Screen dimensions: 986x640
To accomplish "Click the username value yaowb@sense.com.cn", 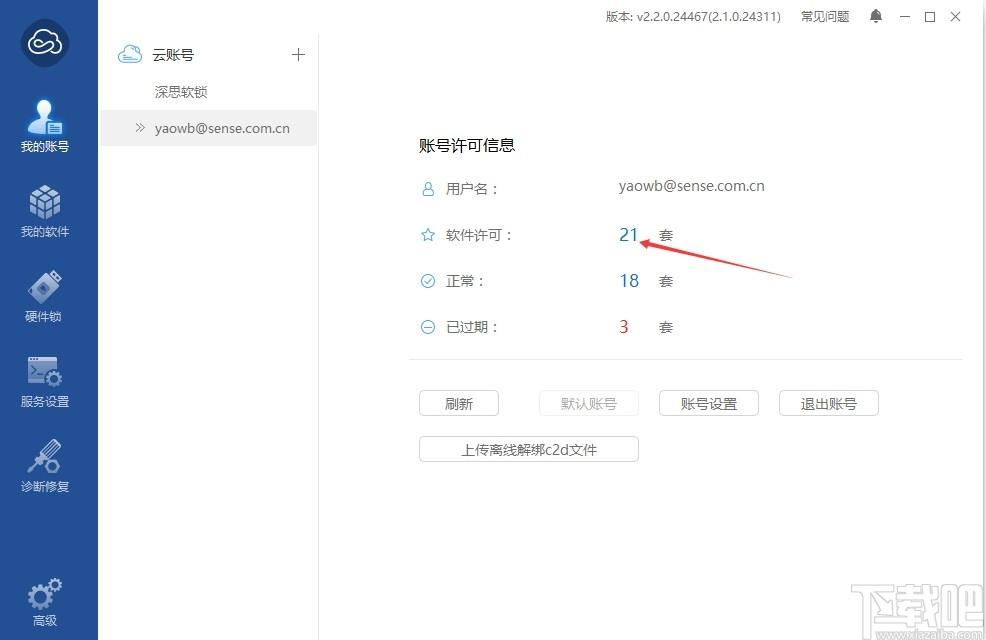I will point(692,186).
